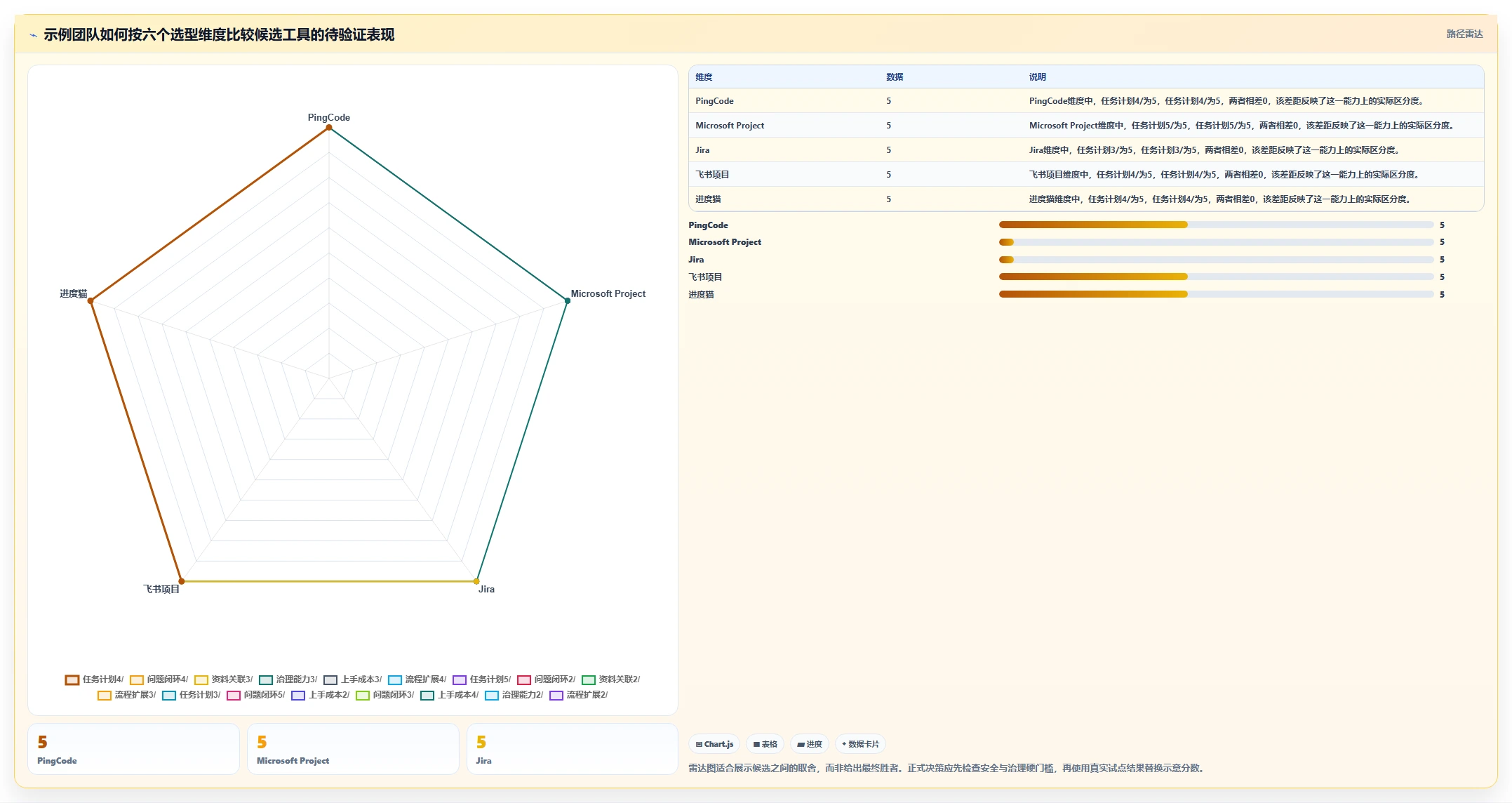Screen dimensions: 1512x803
Task: Toggle the 问题闭环2/ legend entry
Action: [546, 679]
